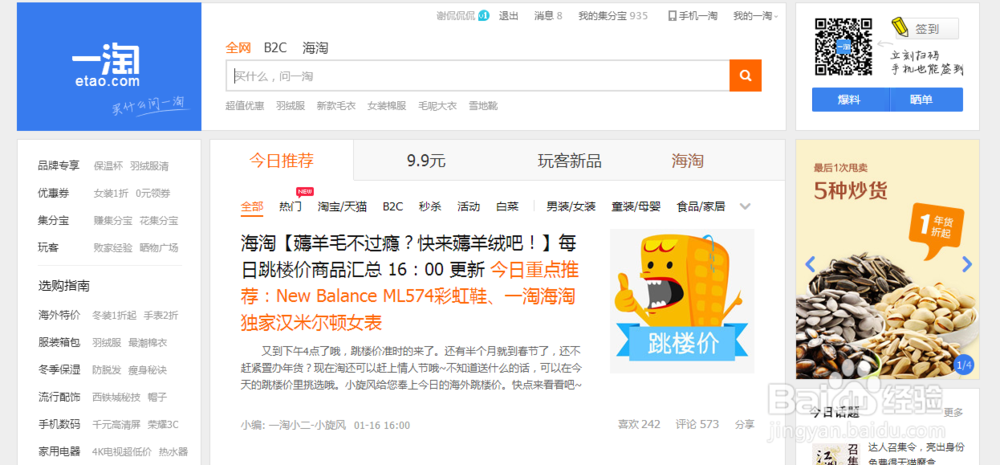This screenshot has height=465, width=1000.
Task: Click the V1 level badge by username
Action: 483,16
